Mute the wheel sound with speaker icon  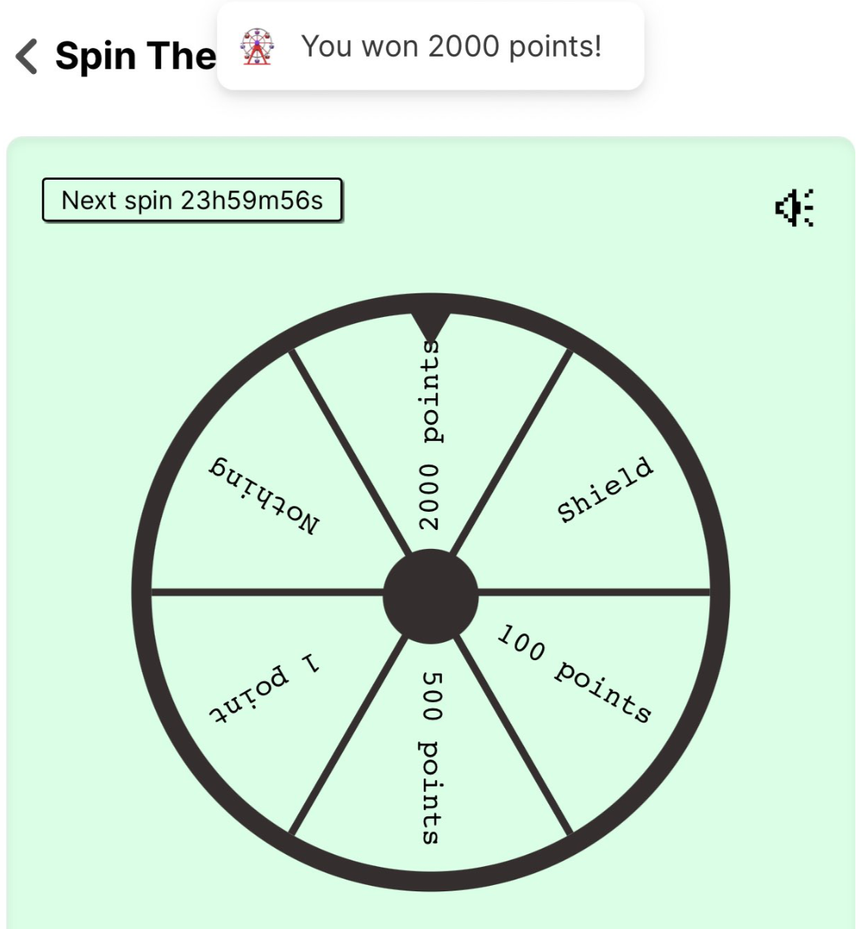[794, 207]
